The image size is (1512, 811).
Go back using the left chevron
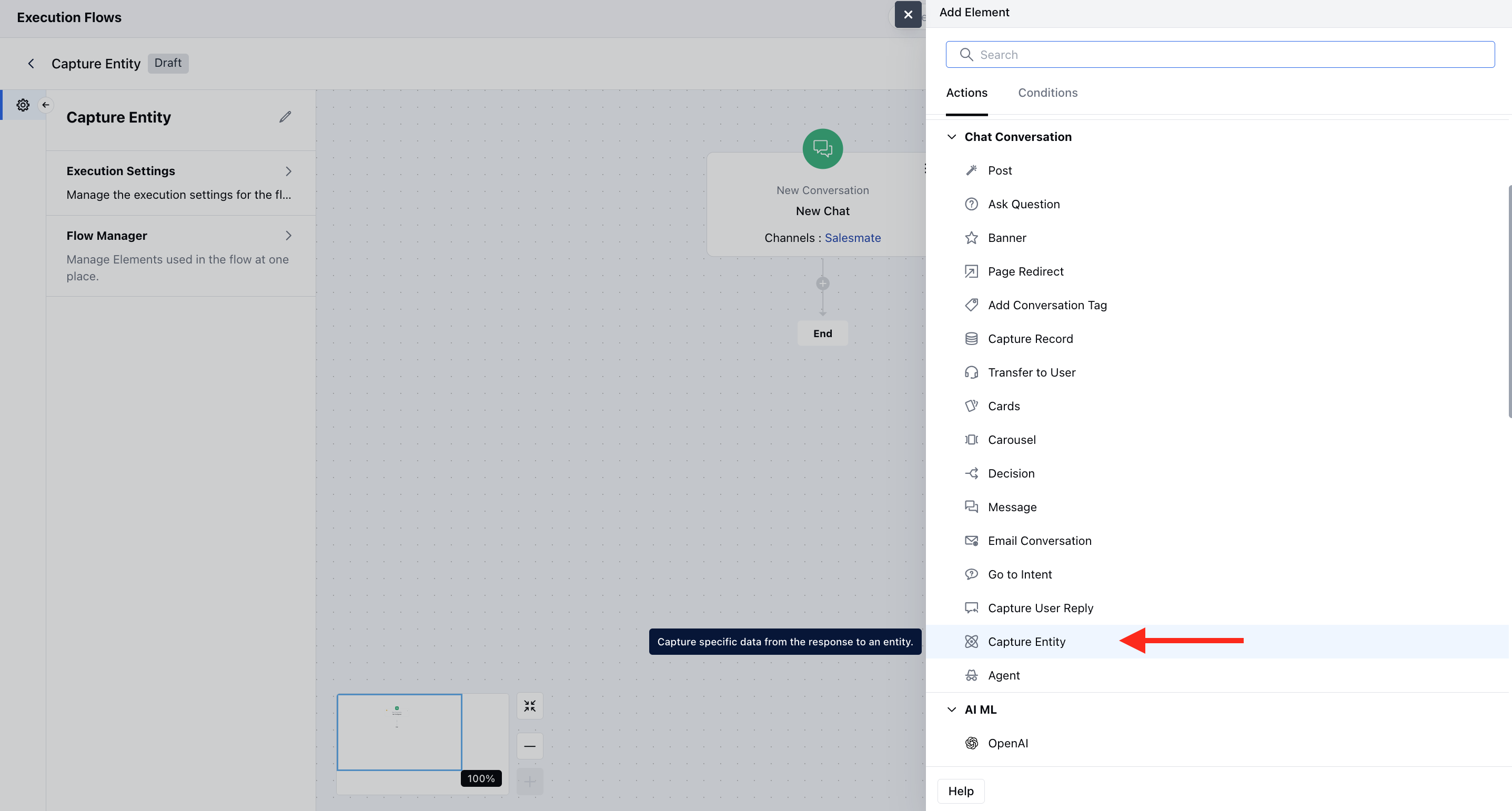click(31, 64)
